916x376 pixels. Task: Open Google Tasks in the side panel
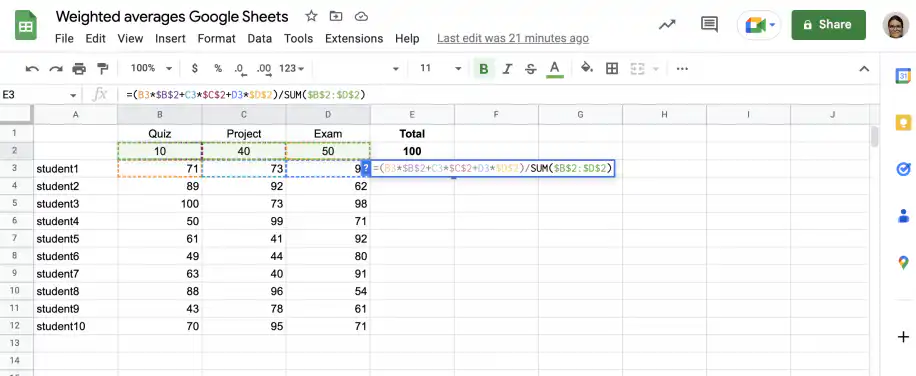click(903, 169)
